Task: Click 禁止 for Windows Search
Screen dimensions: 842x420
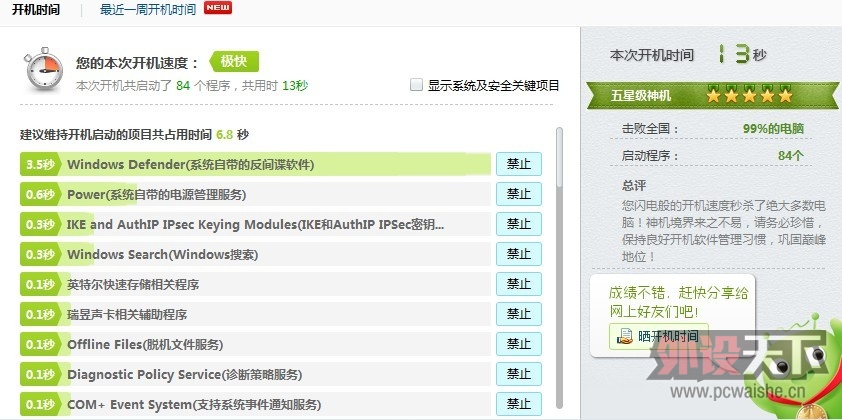Action: (519, 254)
